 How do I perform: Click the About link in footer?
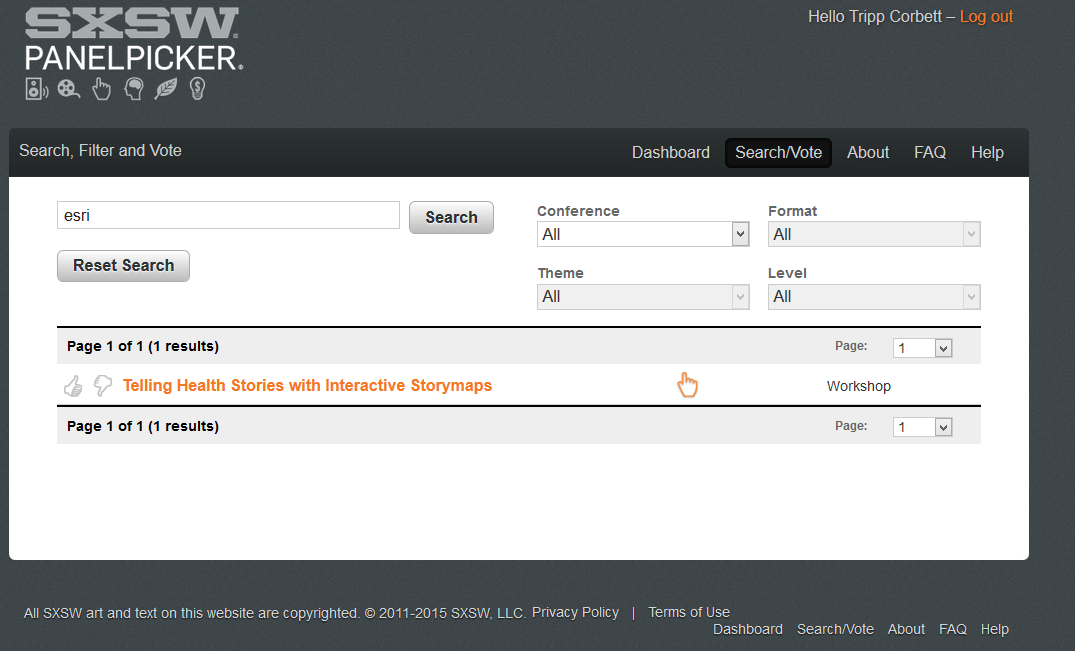(906, 629)
